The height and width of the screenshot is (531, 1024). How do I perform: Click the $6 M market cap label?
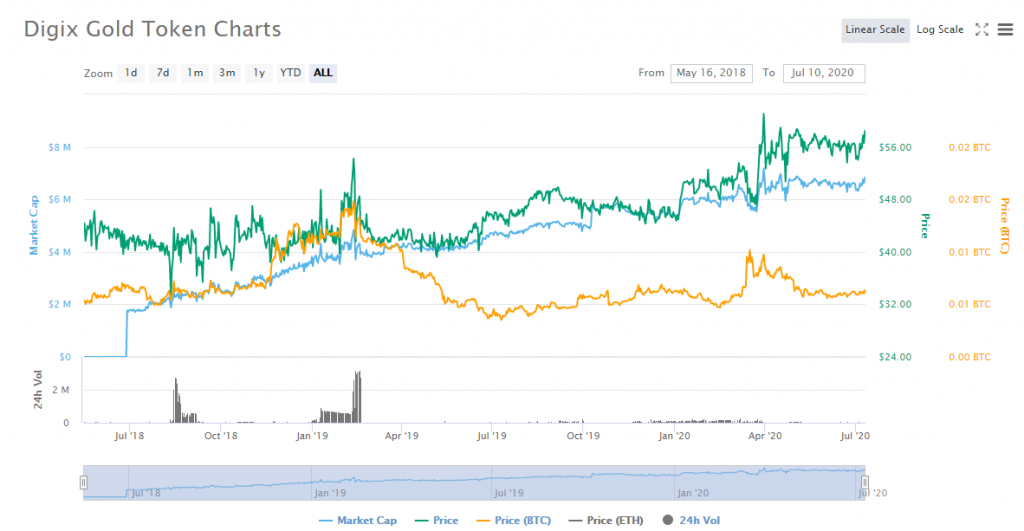click(x=59, y=200)
